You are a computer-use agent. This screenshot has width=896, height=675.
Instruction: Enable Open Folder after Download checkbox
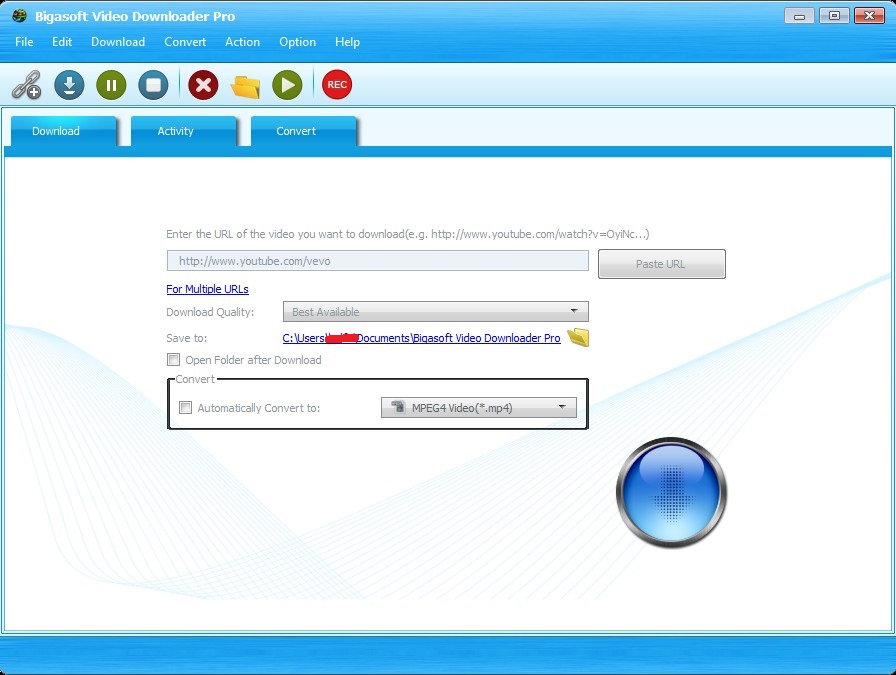coord(173,360)
